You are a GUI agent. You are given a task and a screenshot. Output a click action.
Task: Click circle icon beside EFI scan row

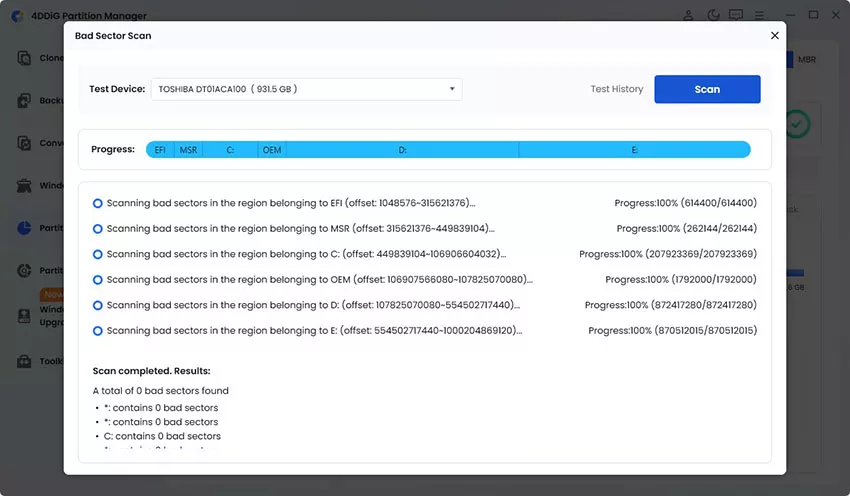click(x=98, y=203)
